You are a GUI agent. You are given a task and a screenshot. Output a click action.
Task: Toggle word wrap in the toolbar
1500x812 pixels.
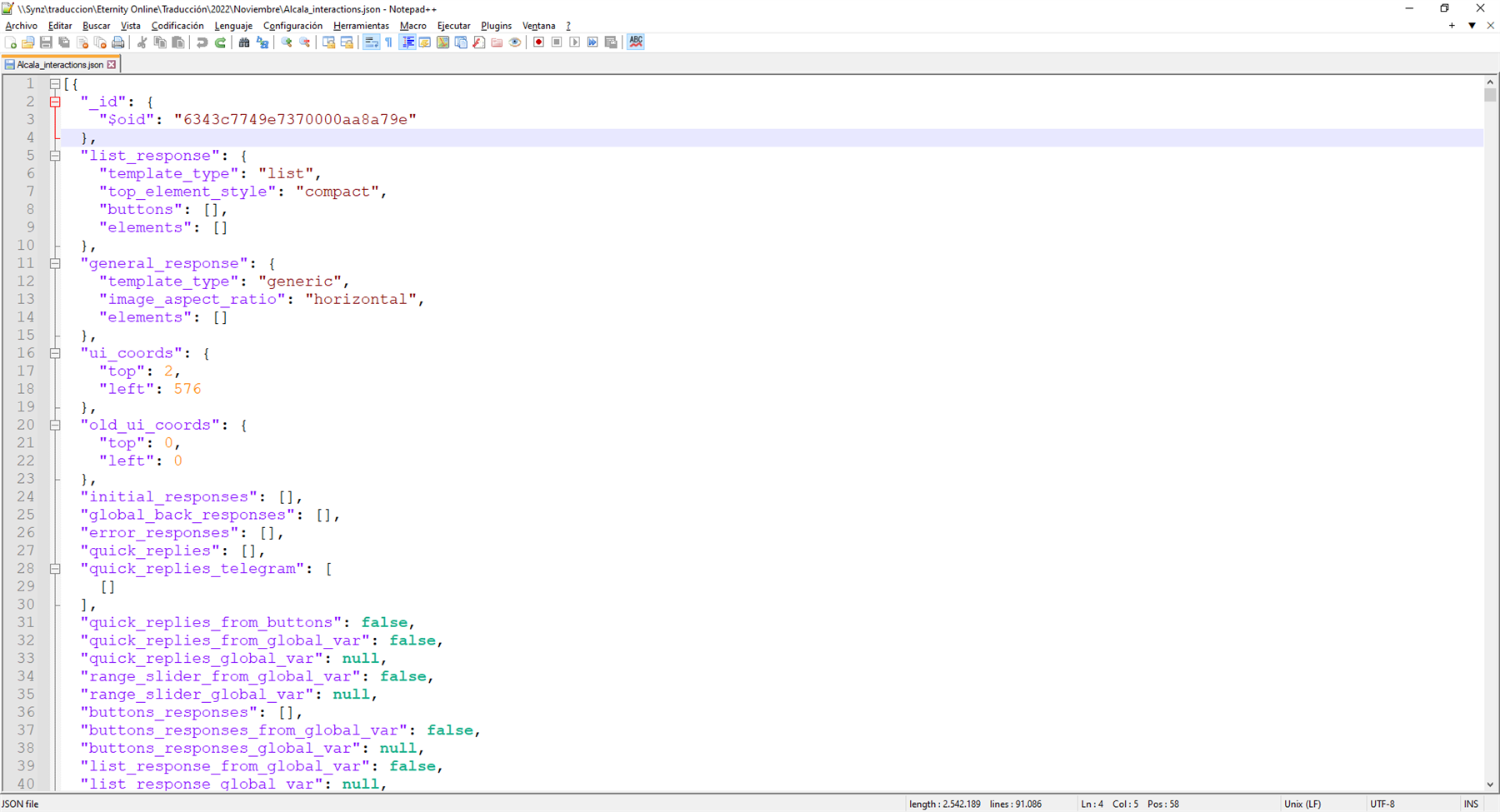371,42
